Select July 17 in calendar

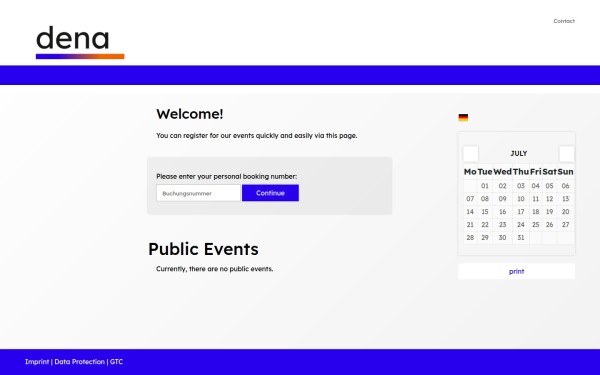pyautogui.click(x=521, y=212)
